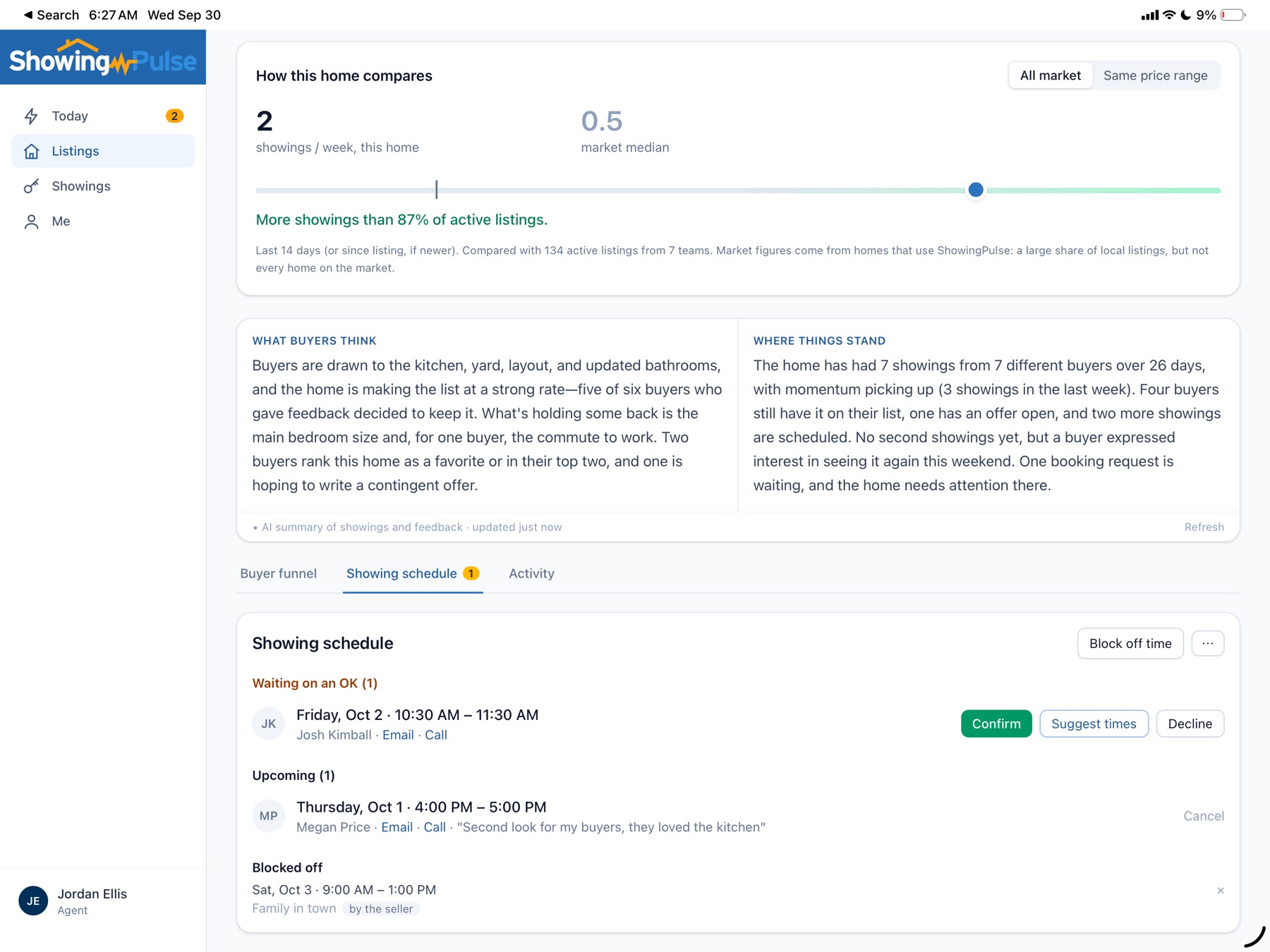Confirm Josh Kimball's Friday showing request

click(996, 724)
